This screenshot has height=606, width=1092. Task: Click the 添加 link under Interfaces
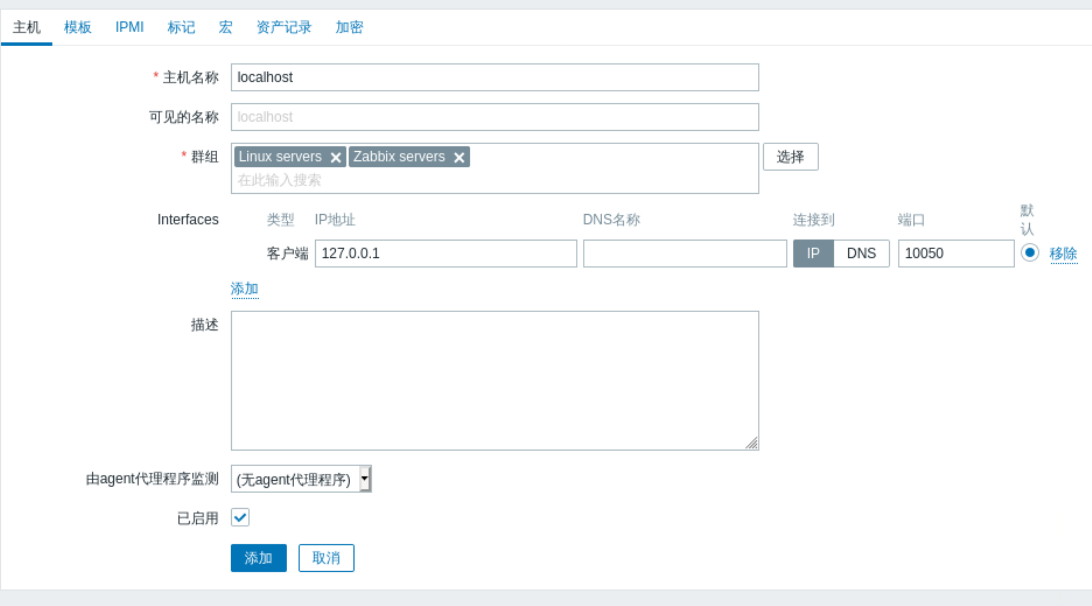coord(244,289)
